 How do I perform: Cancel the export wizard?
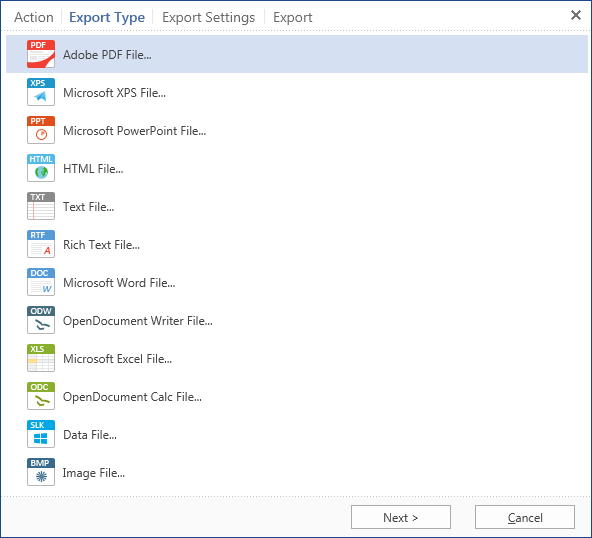point(525,517)
